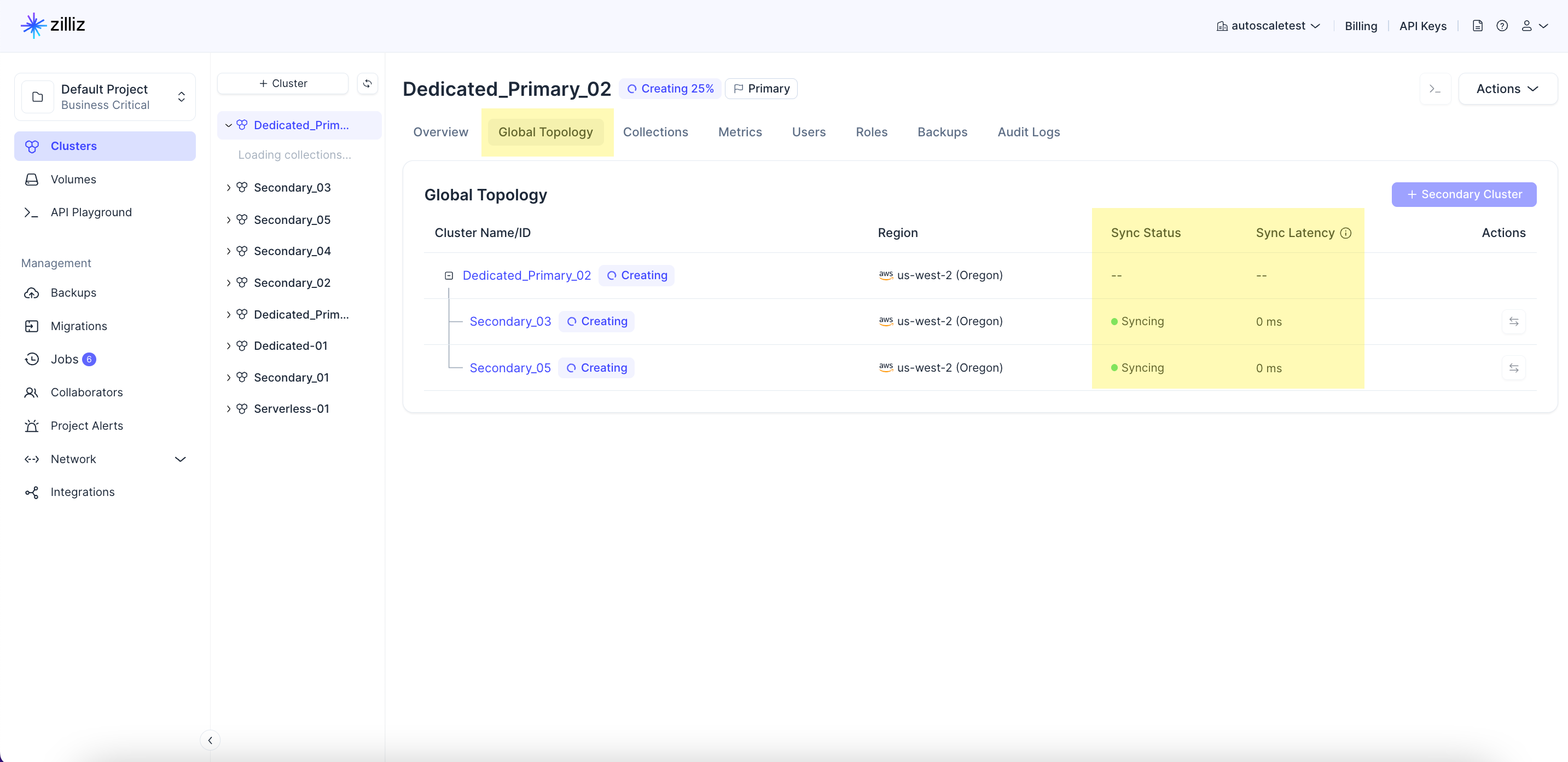Viewport: 1568px width, 762px height.
Task: Click switchover icon for Secondary_05 row
Action: pos(1513,368)
